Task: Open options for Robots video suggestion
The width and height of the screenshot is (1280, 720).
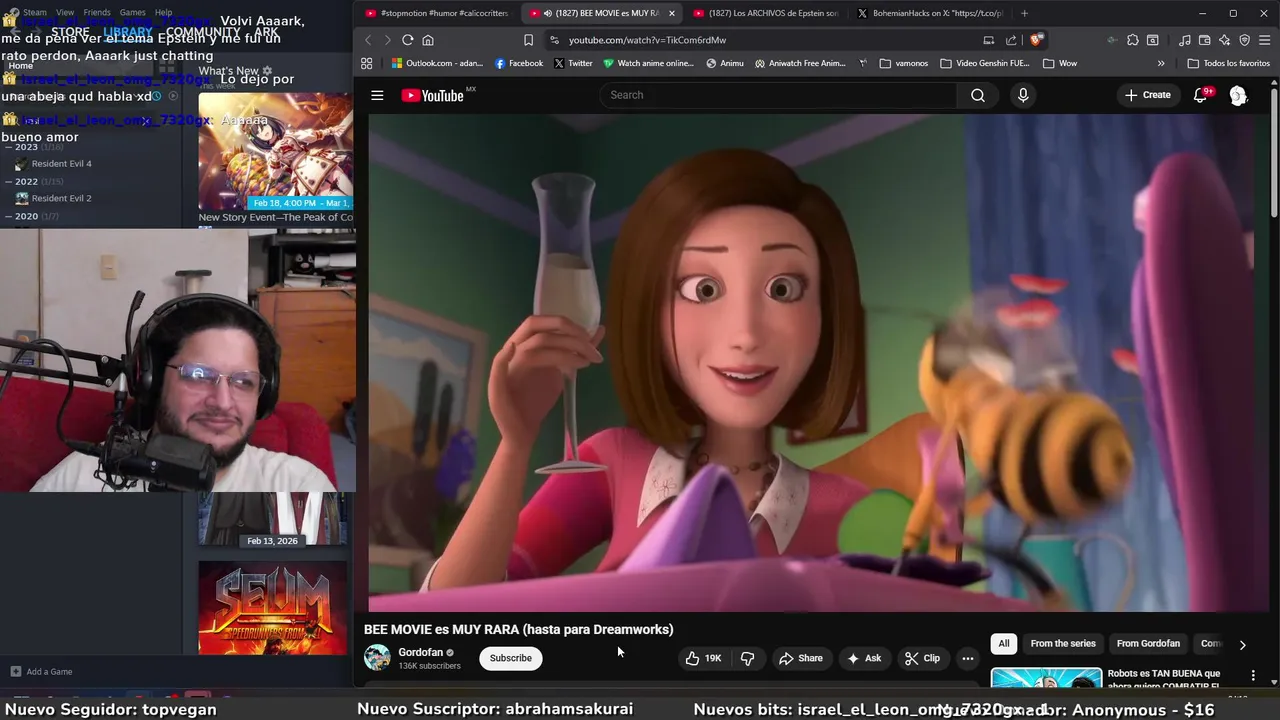Action: pos(1253,676)
